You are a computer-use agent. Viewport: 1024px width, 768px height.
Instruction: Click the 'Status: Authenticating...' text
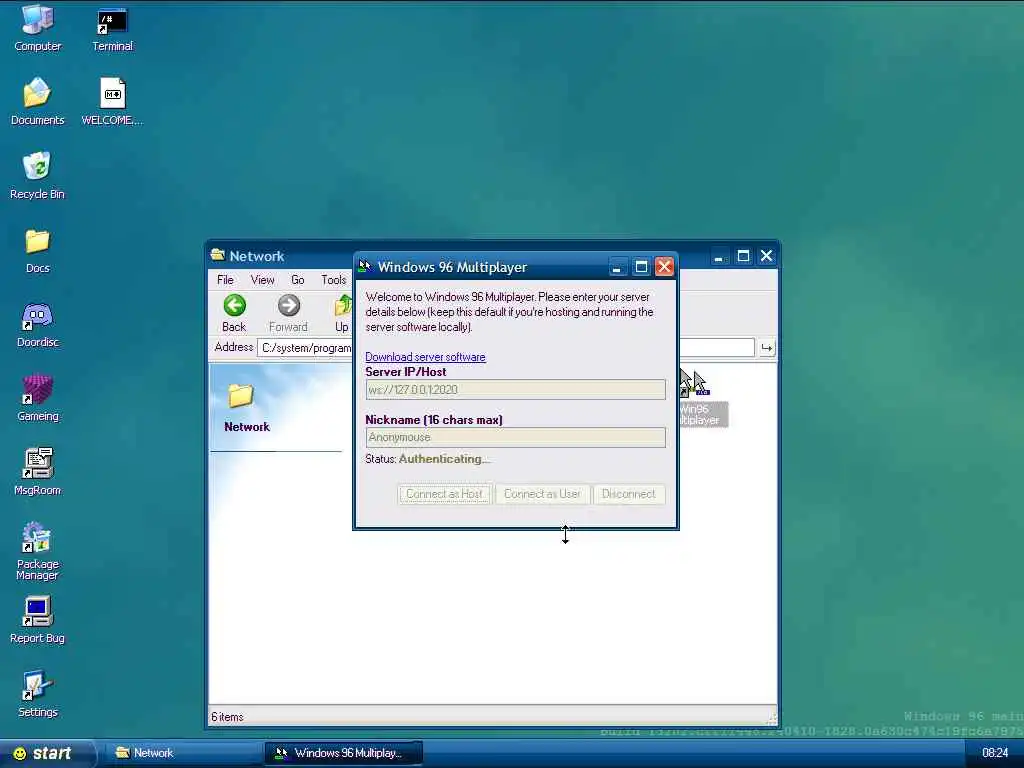coord(427,459)
